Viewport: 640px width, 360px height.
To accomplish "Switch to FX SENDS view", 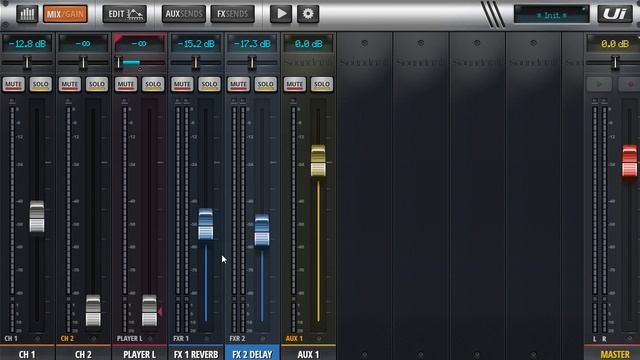I will [233, 14].
